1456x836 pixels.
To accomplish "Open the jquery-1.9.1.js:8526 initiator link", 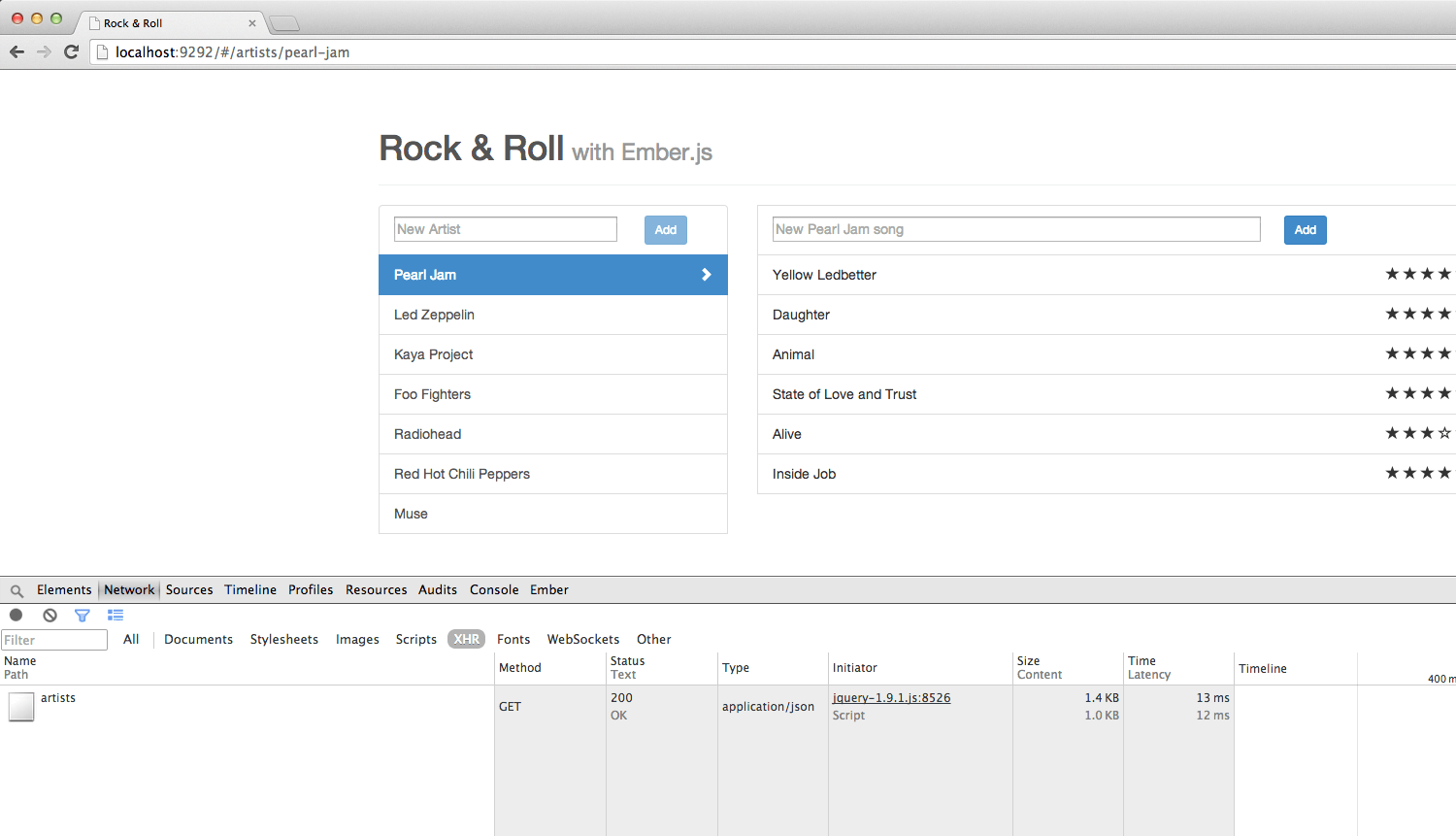I will (891, 698).
